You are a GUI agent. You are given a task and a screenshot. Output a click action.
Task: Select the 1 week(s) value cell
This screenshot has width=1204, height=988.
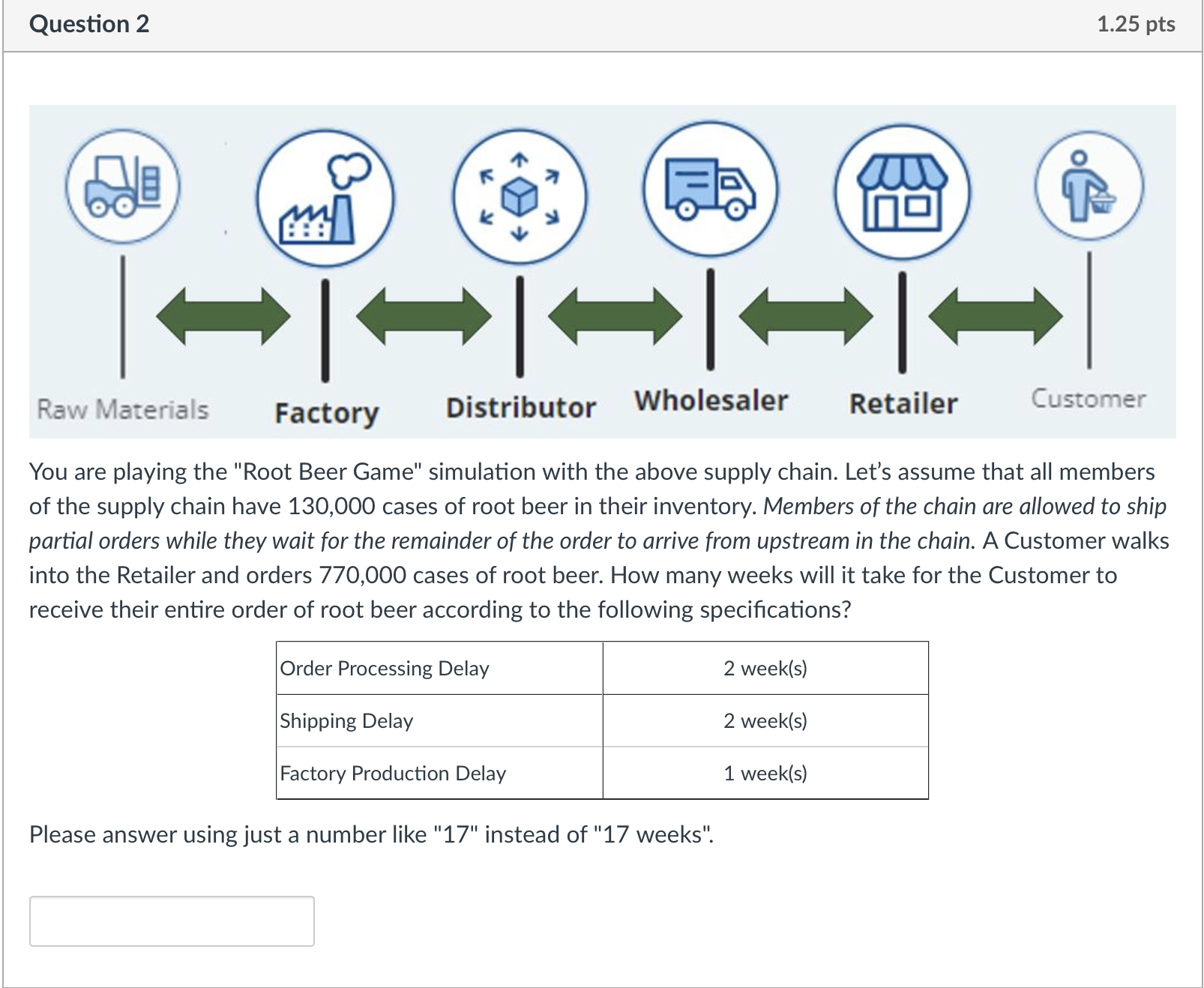[x=765, y=774]
